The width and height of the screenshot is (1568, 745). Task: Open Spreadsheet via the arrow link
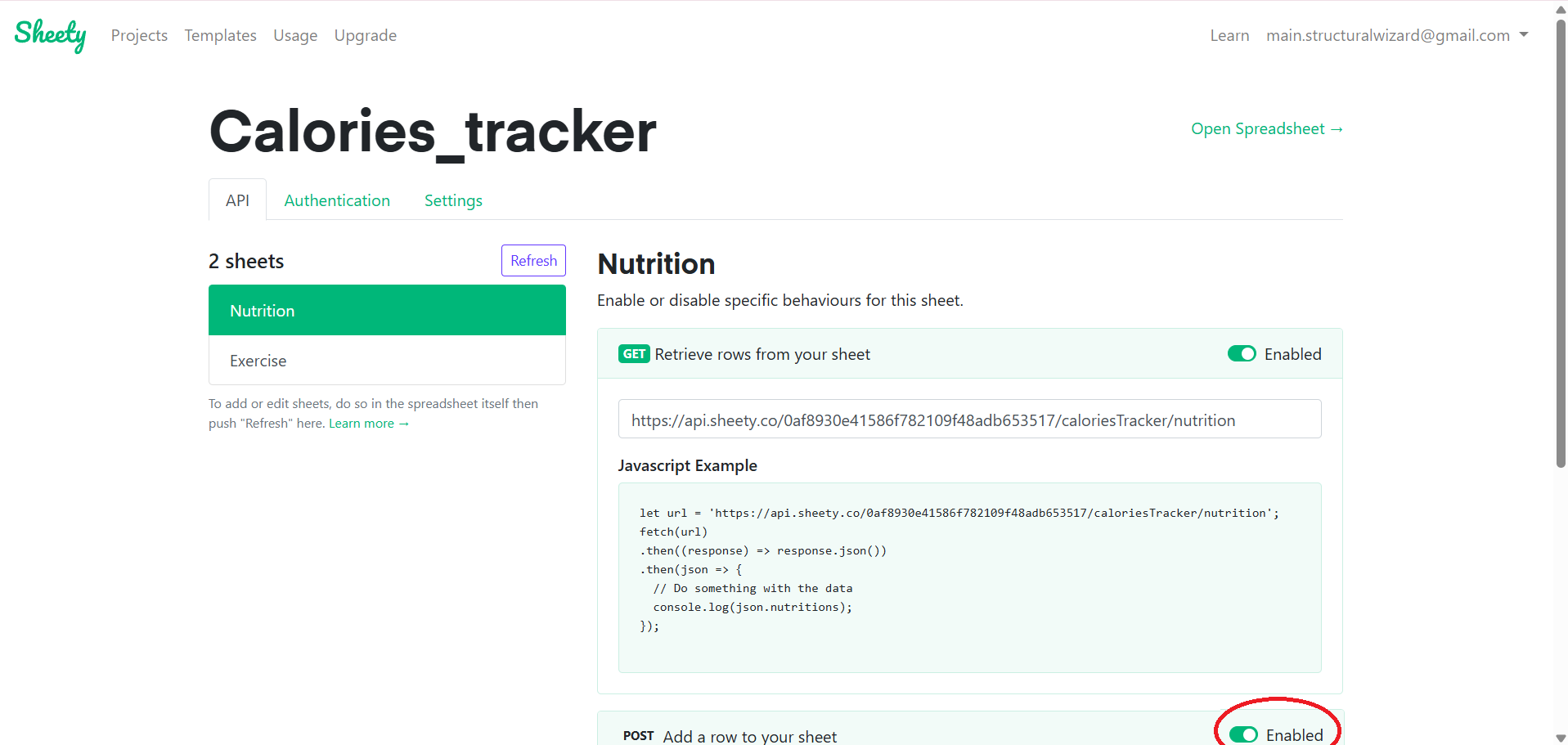point(1266,128)
